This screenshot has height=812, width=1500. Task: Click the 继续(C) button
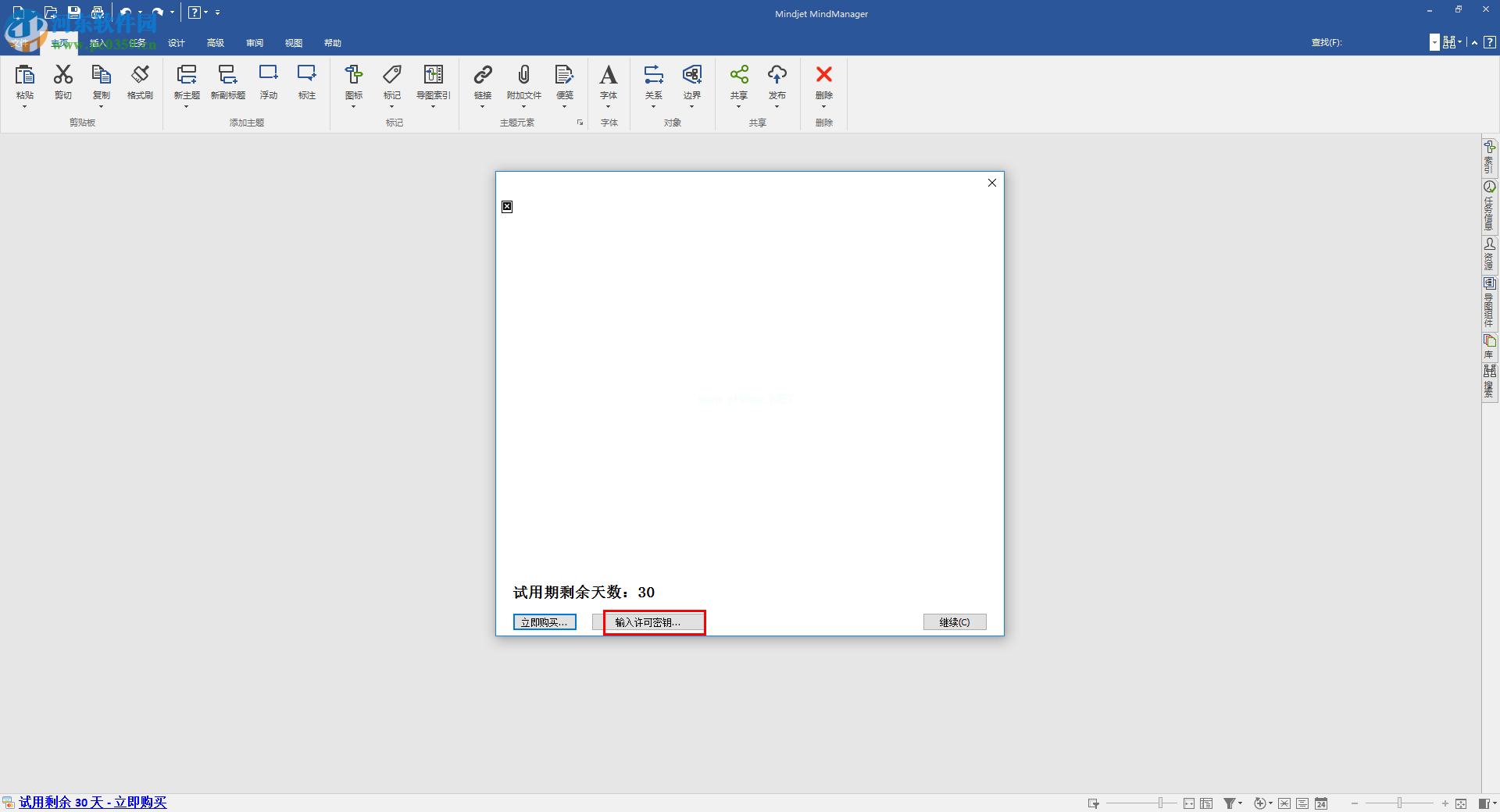(955, 622)
